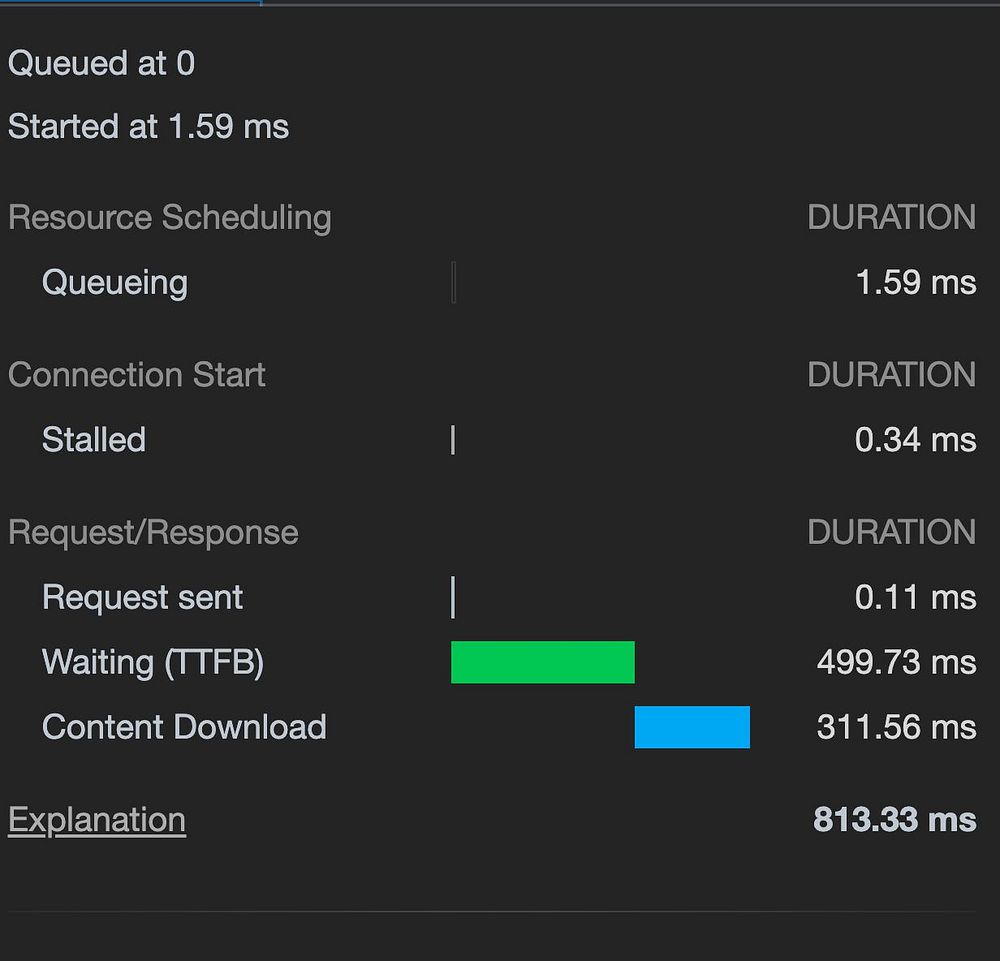Viewport: 1000px width, 961px height.
Task: Click the 499.73 ms TTFB duration value
Action: [896, 662]
